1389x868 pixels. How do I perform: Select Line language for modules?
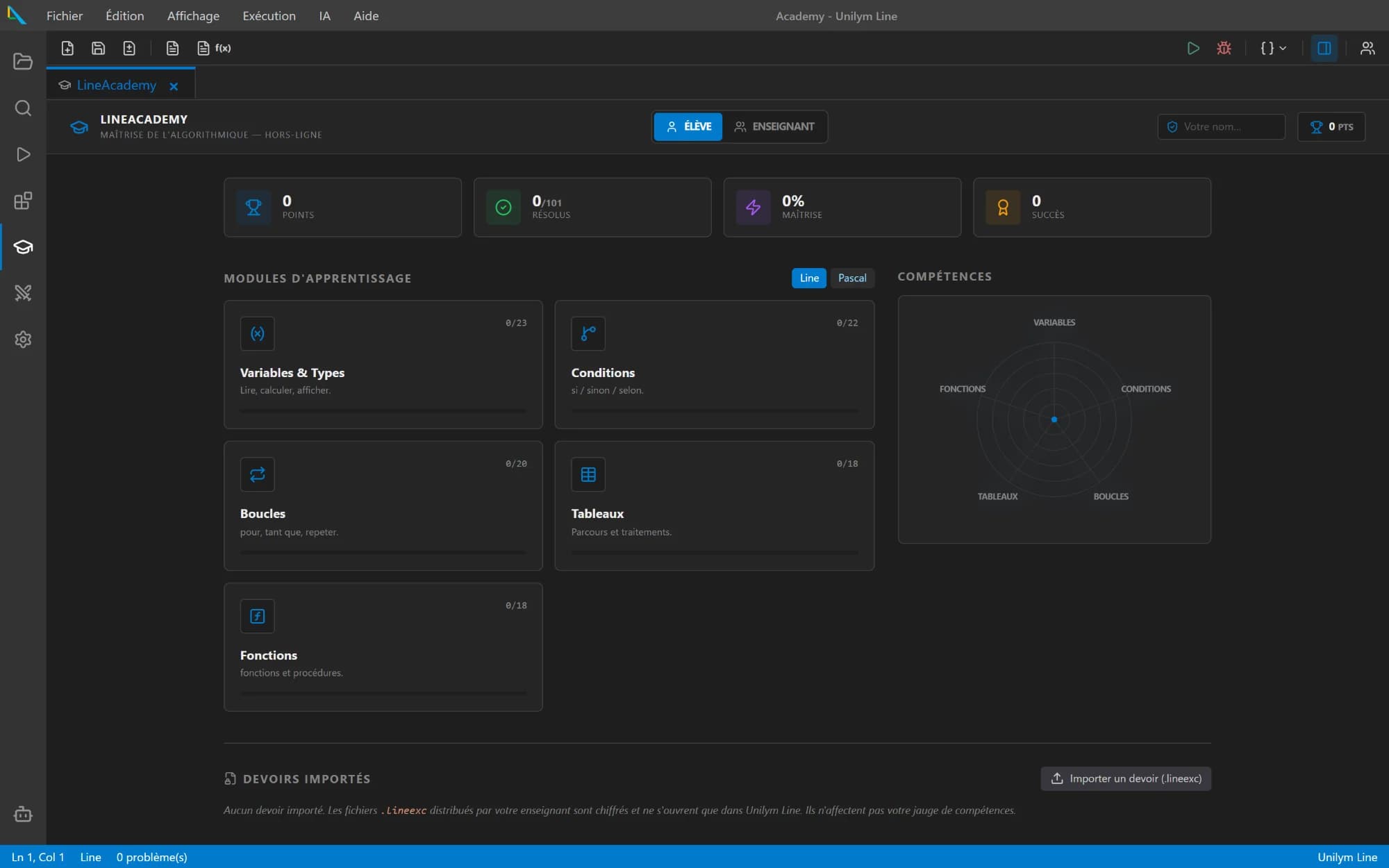click(809, 278)
